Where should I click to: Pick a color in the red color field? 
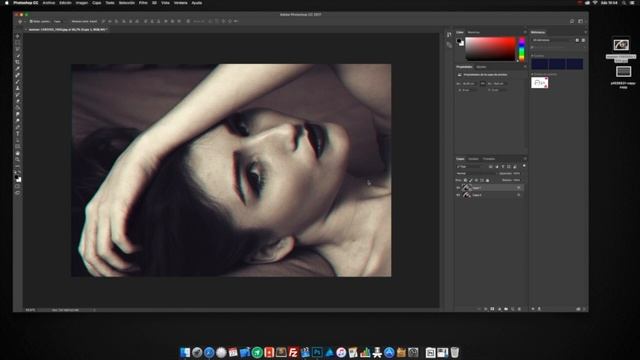(x=491, y=49)
